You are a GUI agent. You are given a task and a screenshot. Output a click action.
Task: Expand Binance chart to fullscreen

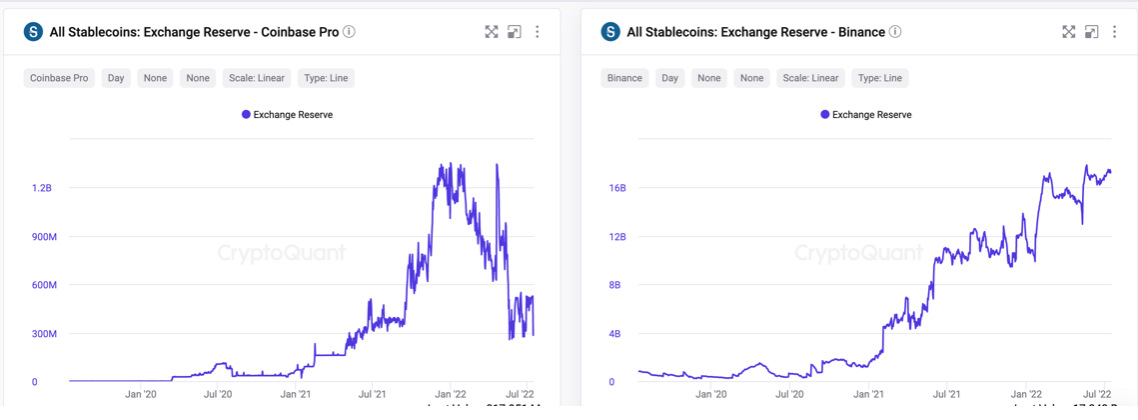(1068, 31)
